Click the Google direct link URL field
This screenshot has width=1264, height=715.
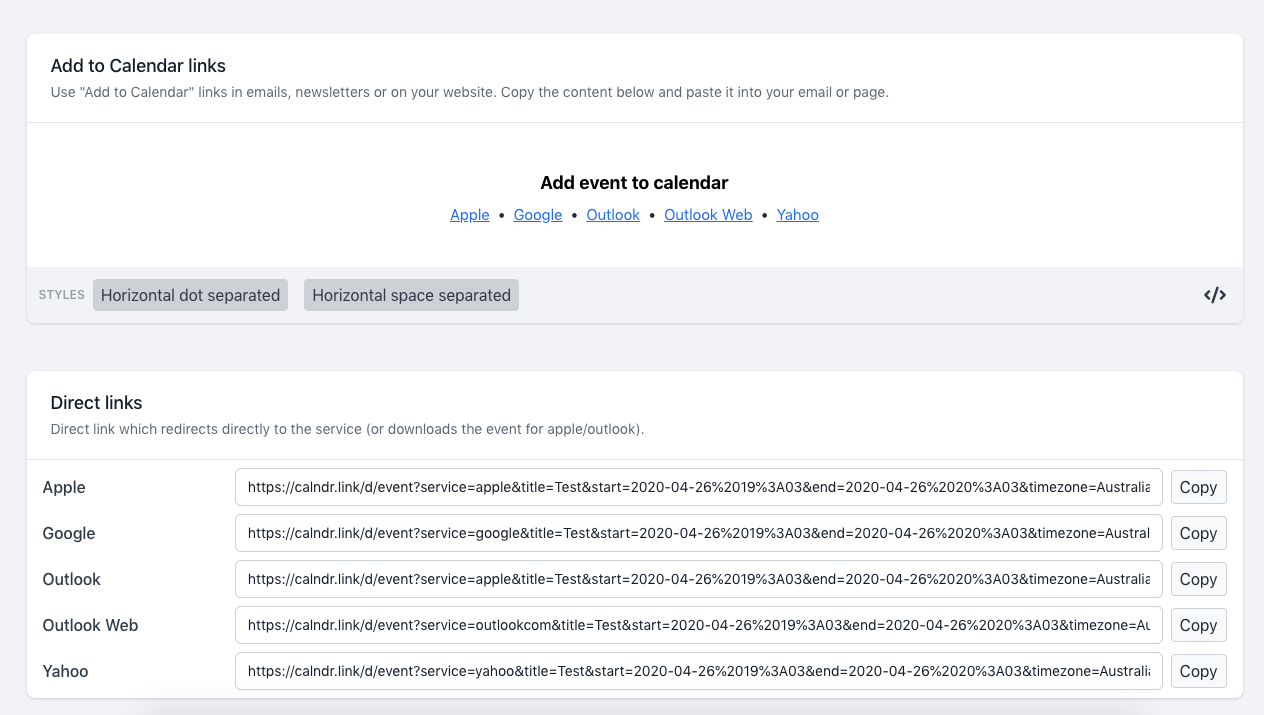tap(698, 533)
